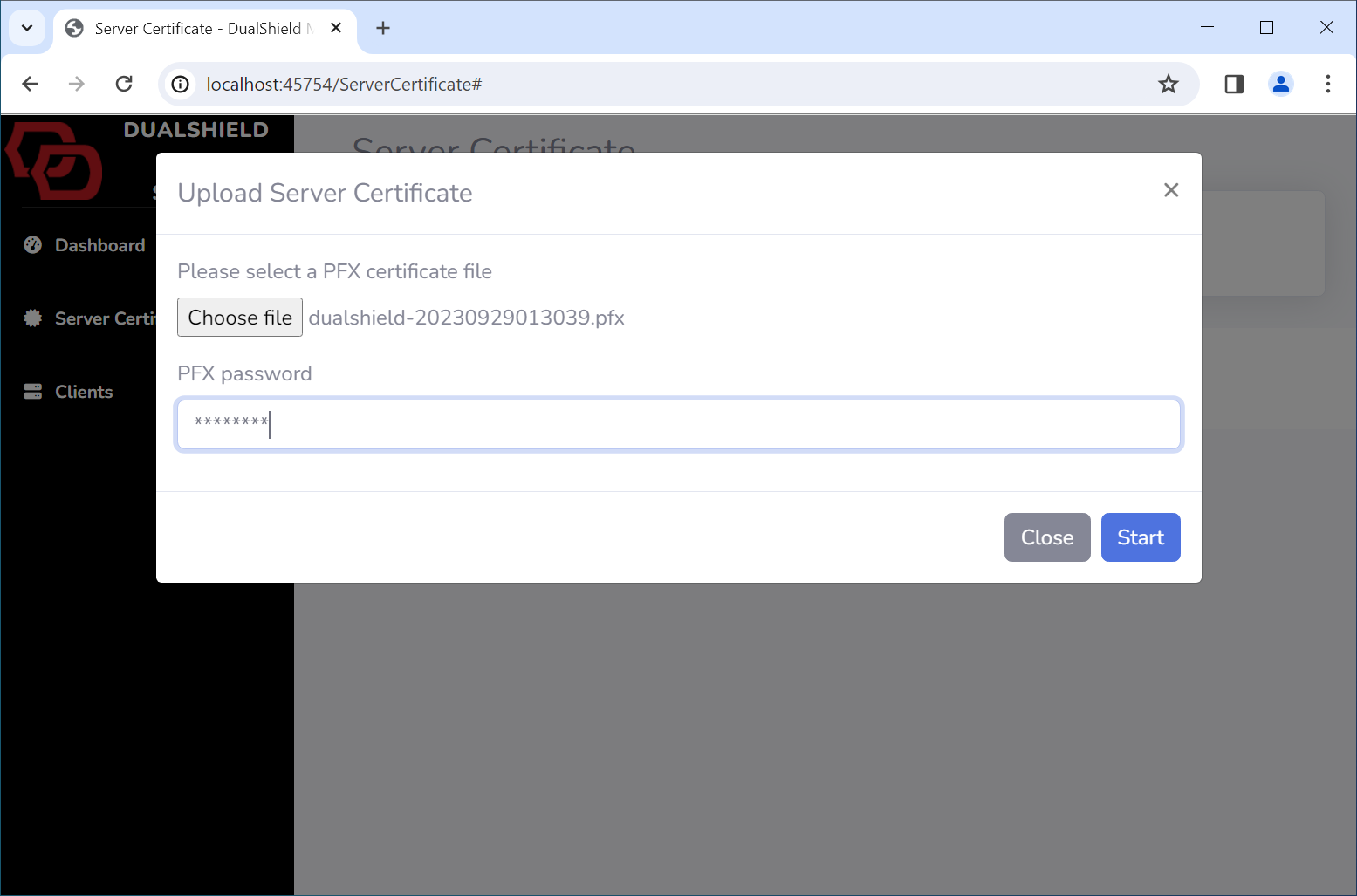The width and height of the screenshot is (1357, 896).
Task: Go back to the previous page
Action: [x=30, y=84]
